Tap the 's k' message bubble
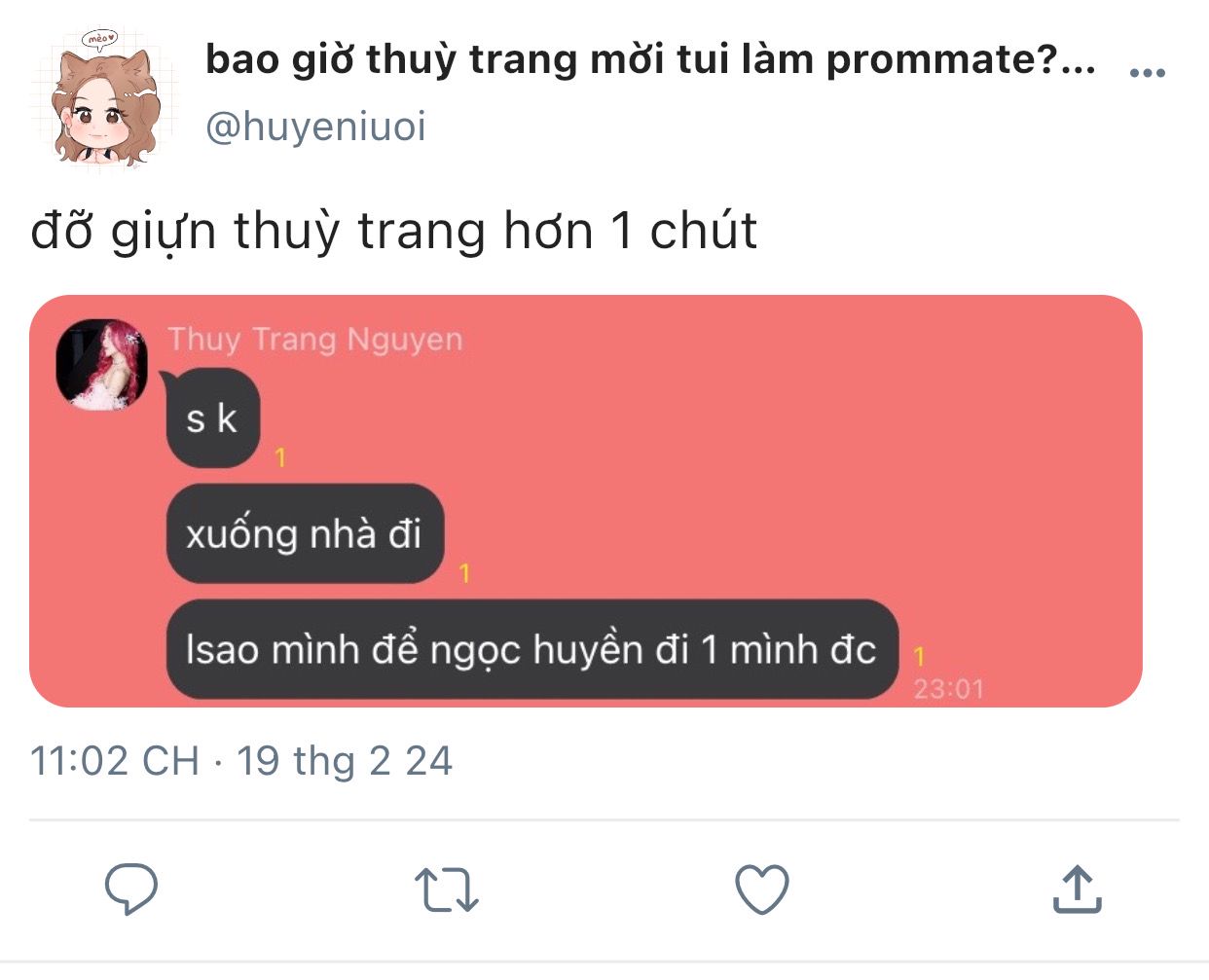The image size is (1209, 980). coord(212,418)
